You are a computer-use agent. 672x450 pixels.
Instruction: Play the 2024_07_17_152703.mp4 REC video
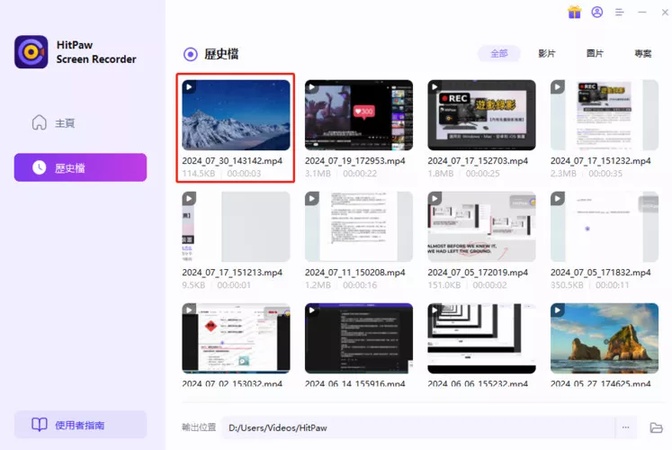tap(481, 114)
